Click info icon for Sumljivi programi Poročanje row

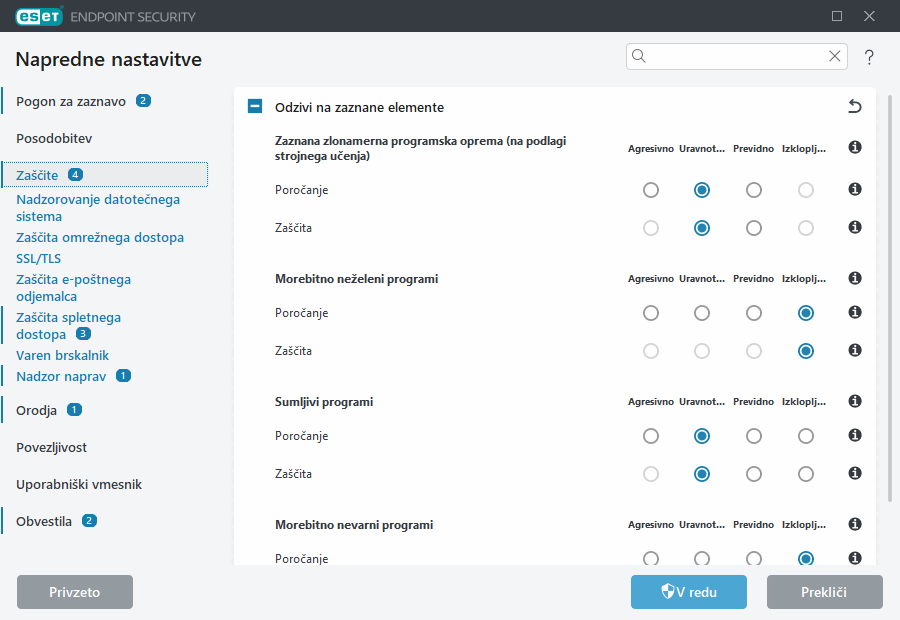pyautogui.click(x=855, y=436)
